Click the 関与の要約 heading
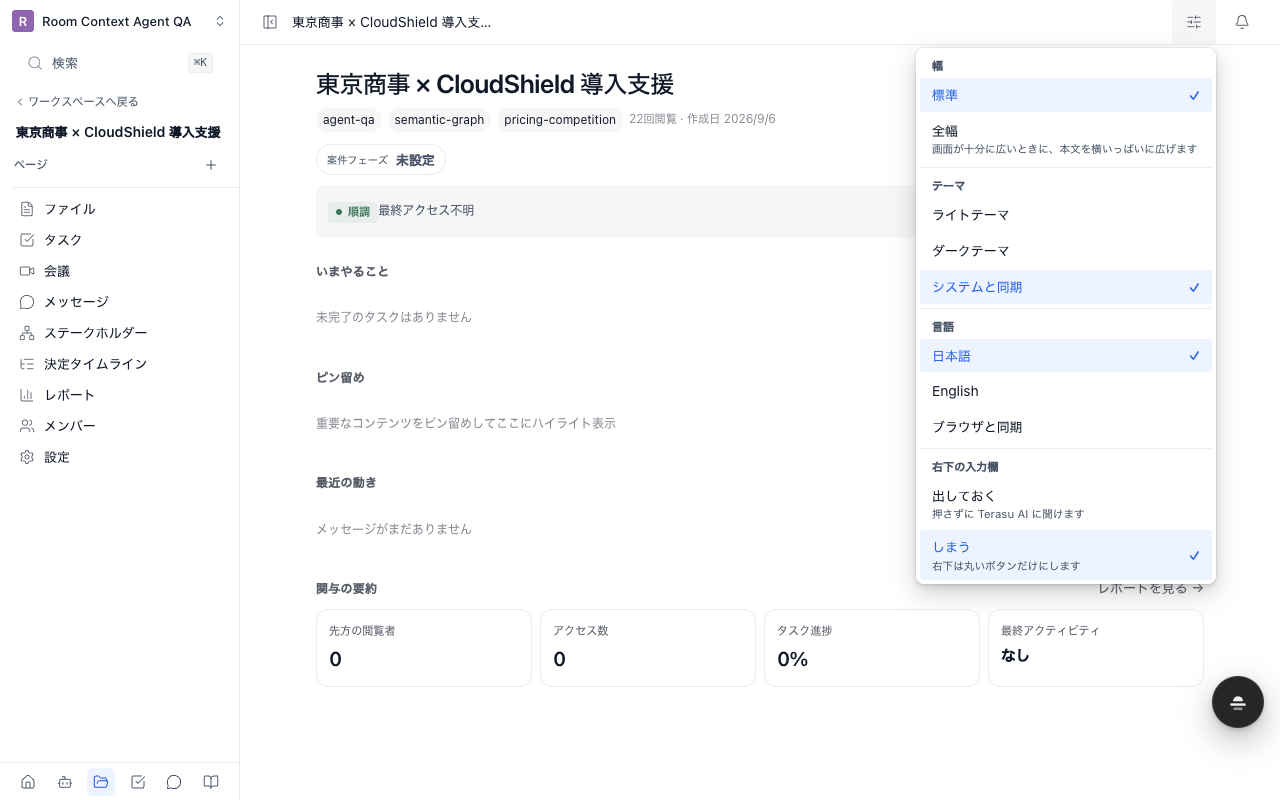 pos(346,588)
